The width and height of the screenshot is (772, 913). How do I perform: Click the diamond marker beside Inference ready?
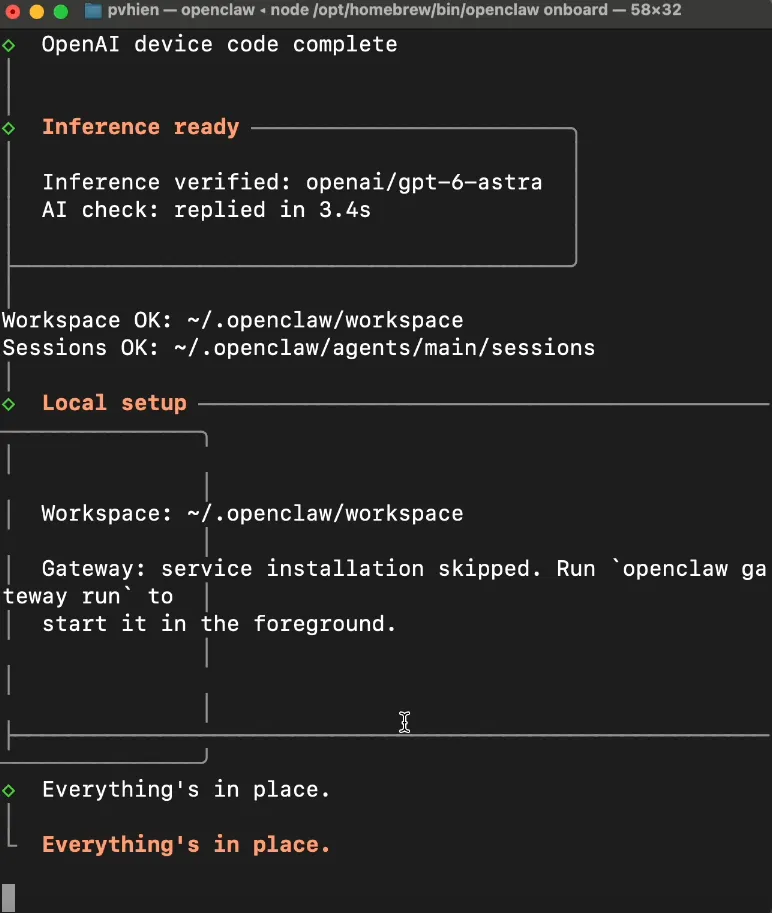[x=9, y=128]
